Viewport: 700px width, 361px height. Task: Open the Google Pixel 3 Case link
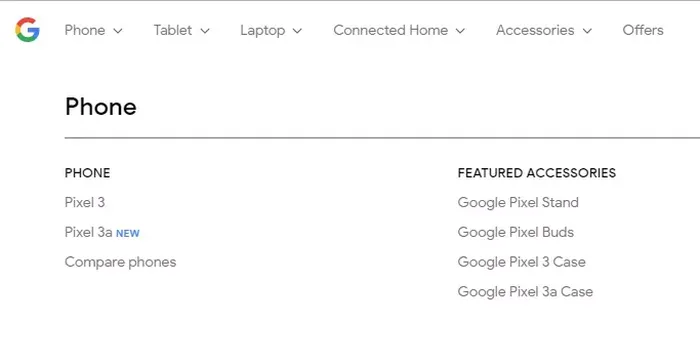(521, 262)
